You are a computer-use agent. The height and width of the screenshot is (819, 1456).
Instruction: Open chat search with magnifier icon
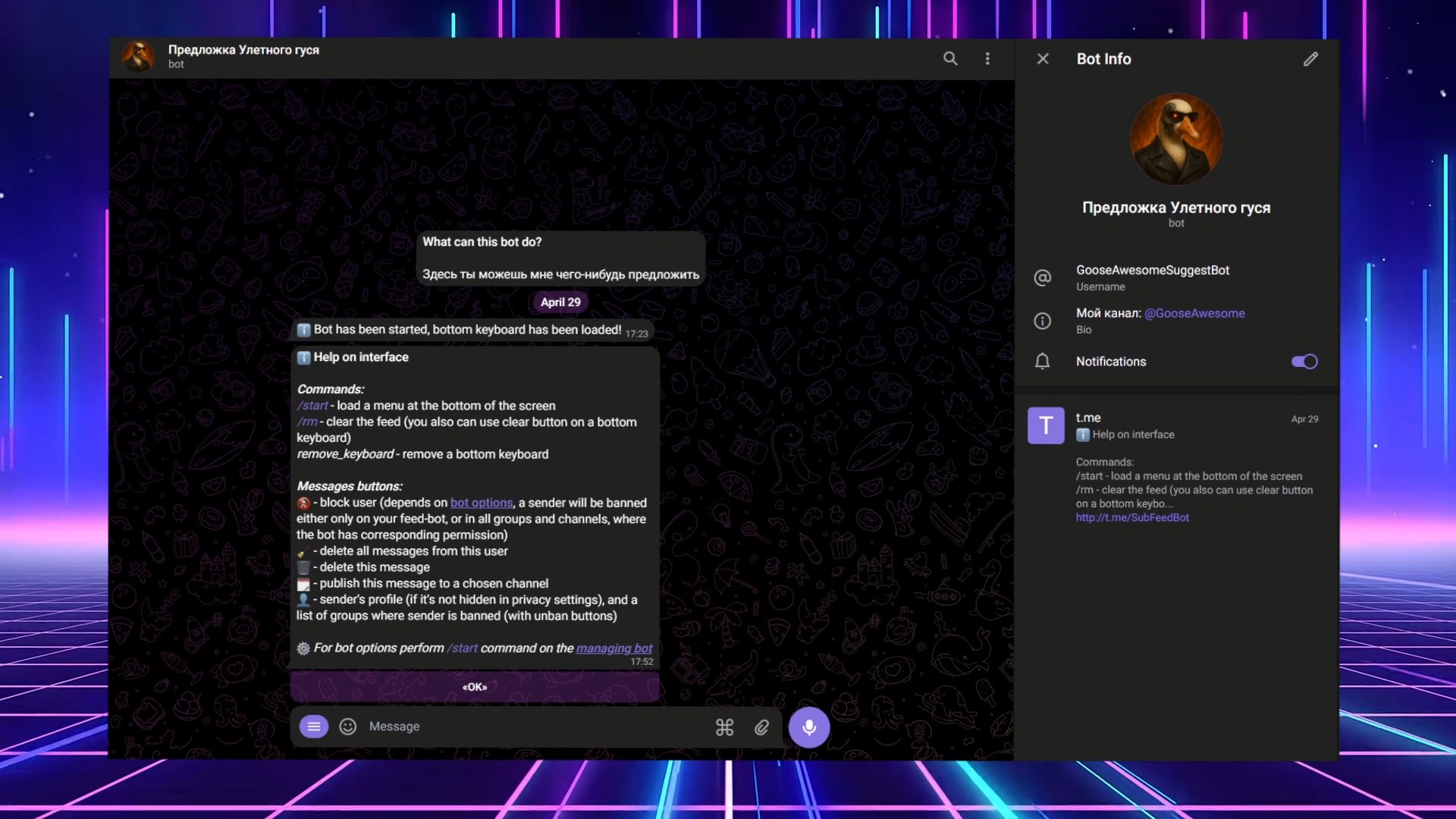point(950,58)
